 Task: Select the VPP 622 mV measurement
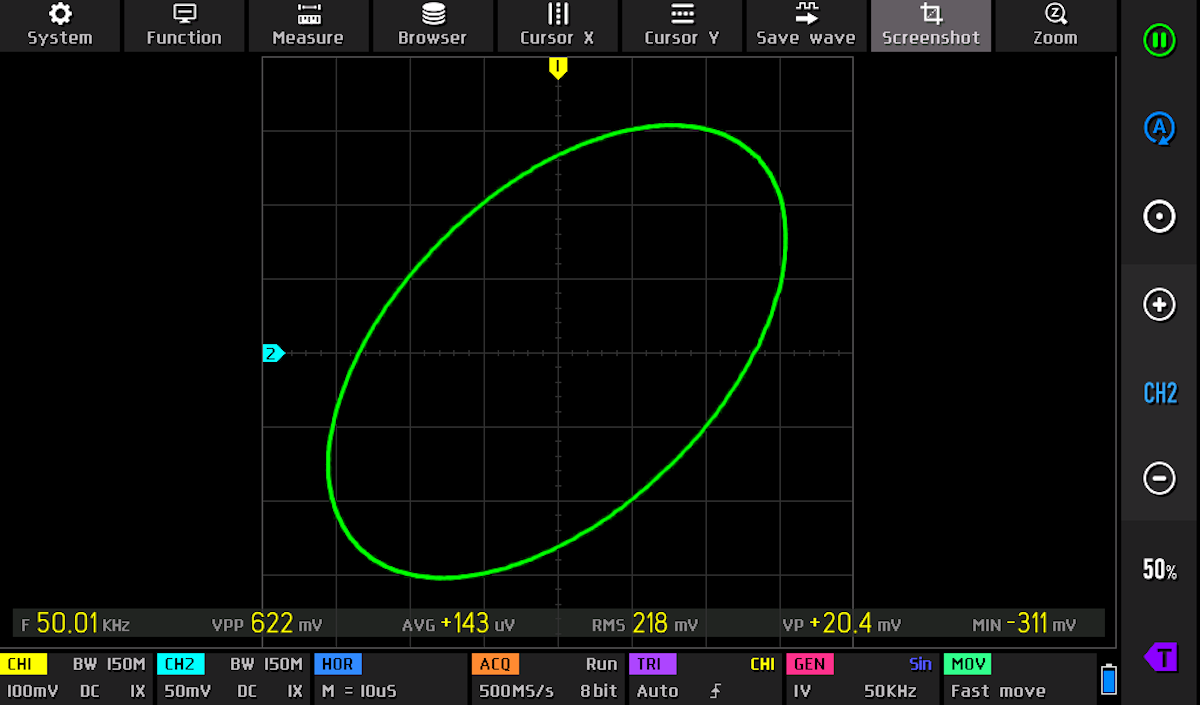click(267, 624)
